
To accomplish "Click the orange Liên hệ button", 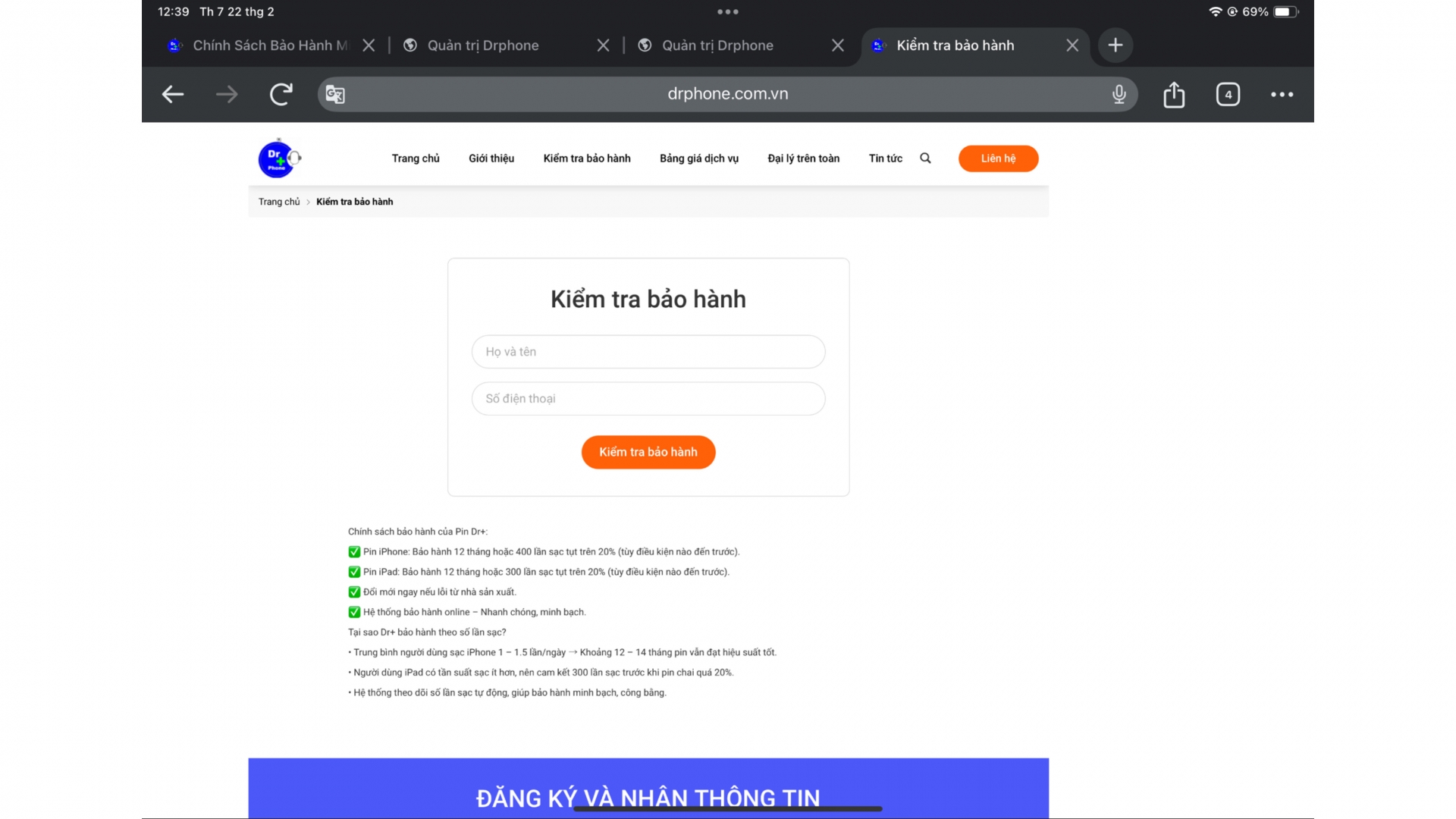I will (998, 158).
